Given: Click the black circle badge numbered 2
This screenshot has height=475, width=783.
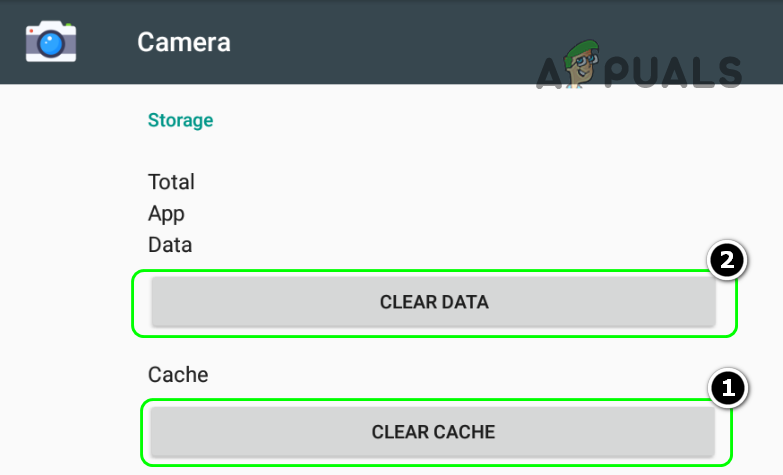Looking at the screenshot, I should [725, 262].
